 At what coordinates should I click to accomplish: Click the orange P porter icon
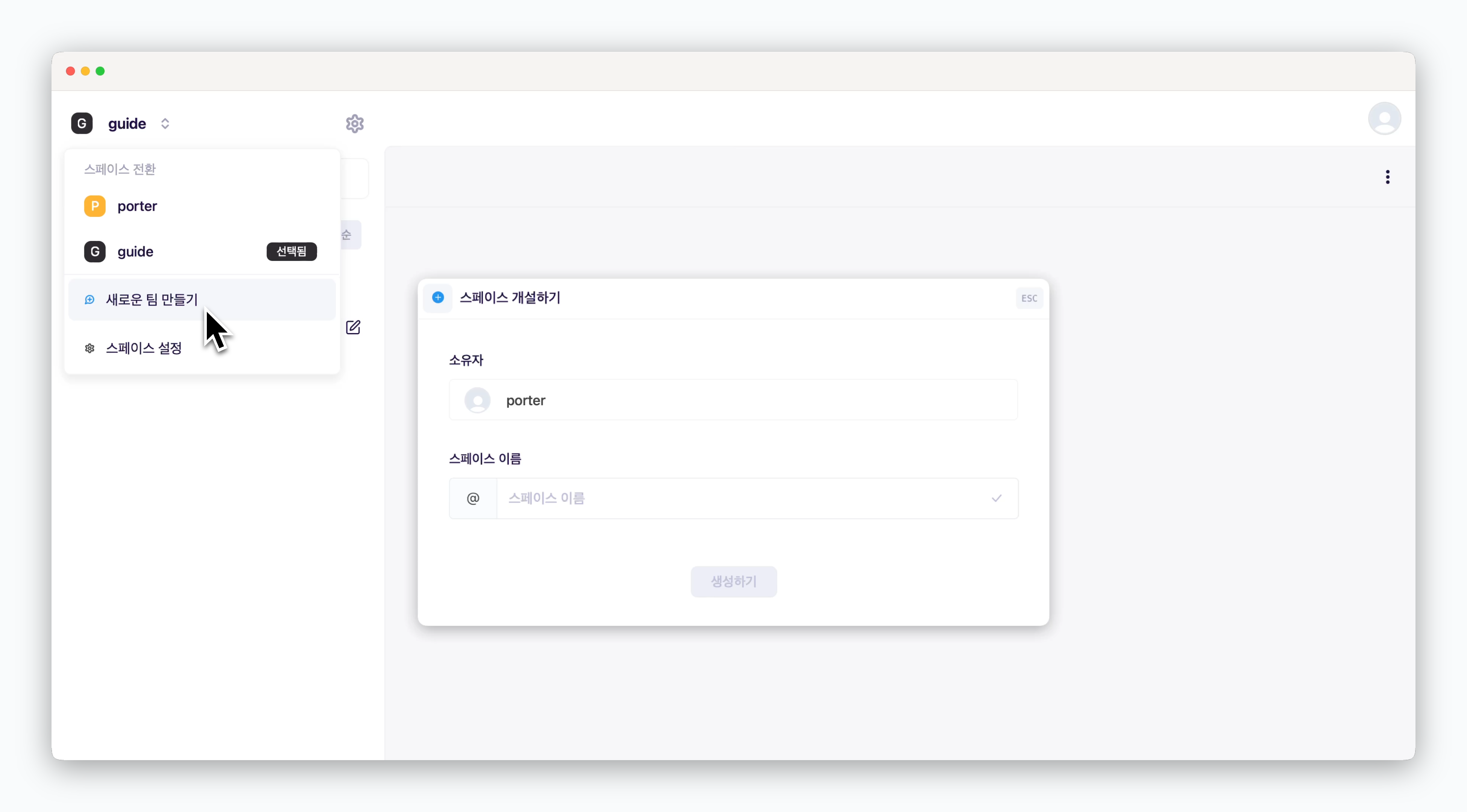(x=95, y=206)
